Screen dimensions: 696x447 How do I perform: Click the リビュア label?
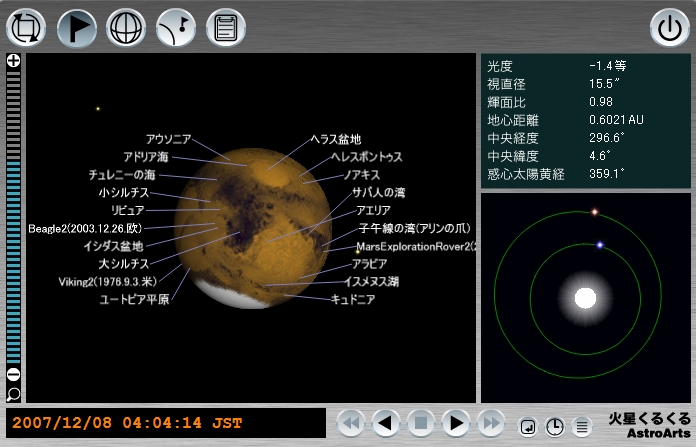[128, 210]
